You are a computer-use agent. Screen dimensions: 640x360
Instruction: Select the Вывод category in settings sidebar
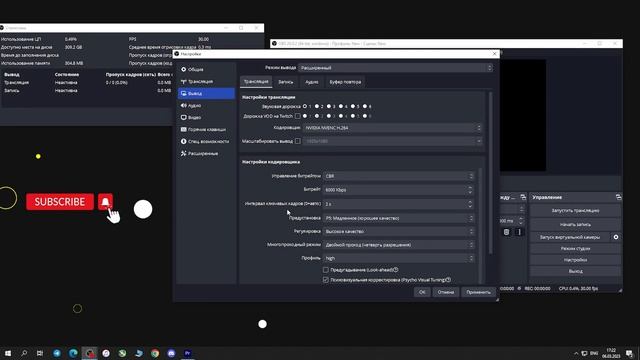pos(206,93)
